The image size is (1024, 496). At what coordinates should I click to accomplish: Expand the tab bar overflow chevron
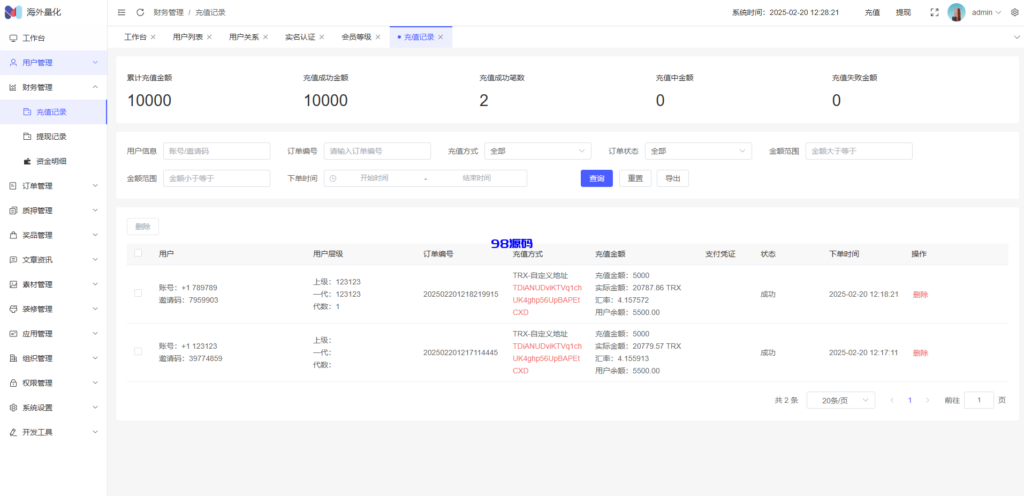point(1016,37)
